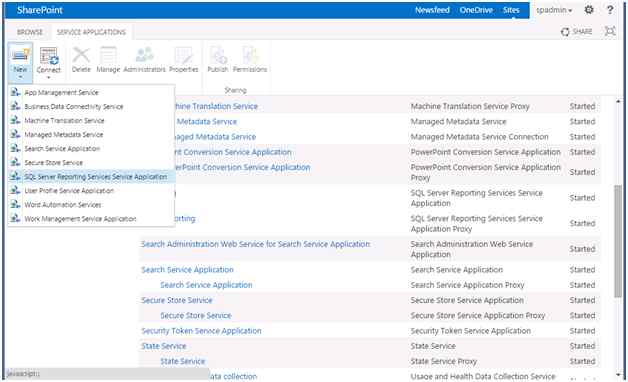Click icon next to Search Service Application menu item
The width and height of the screenshot is (628, 382).
coord(15,149)
